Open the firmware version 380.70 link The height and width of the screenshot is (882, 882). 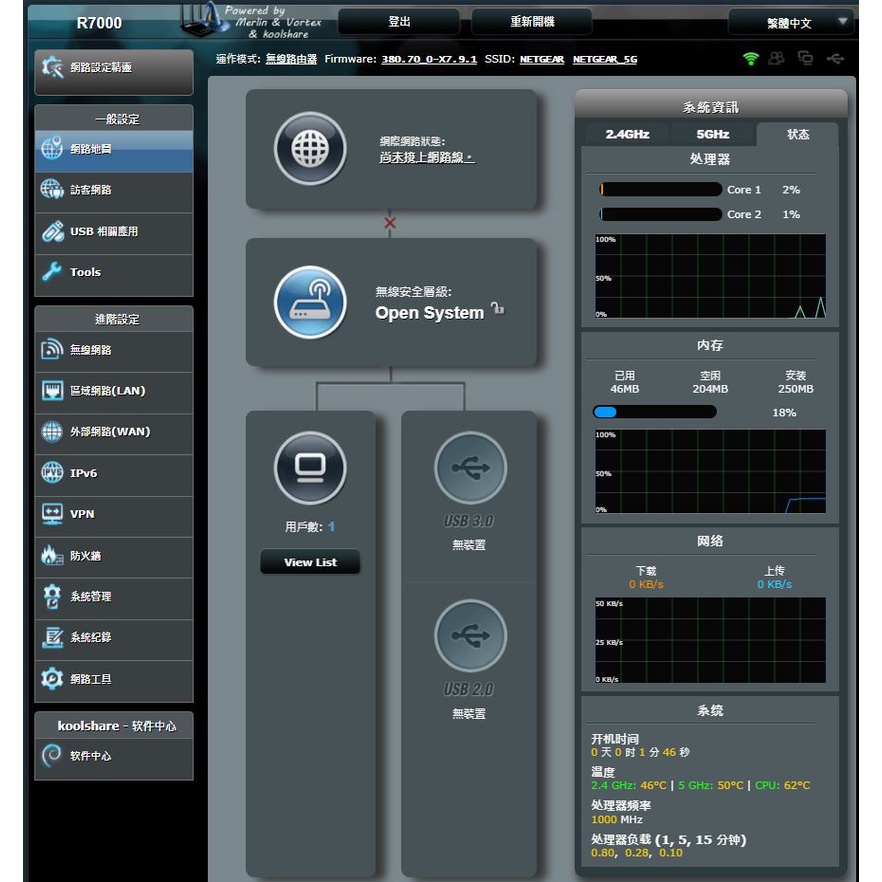[429, 60]
